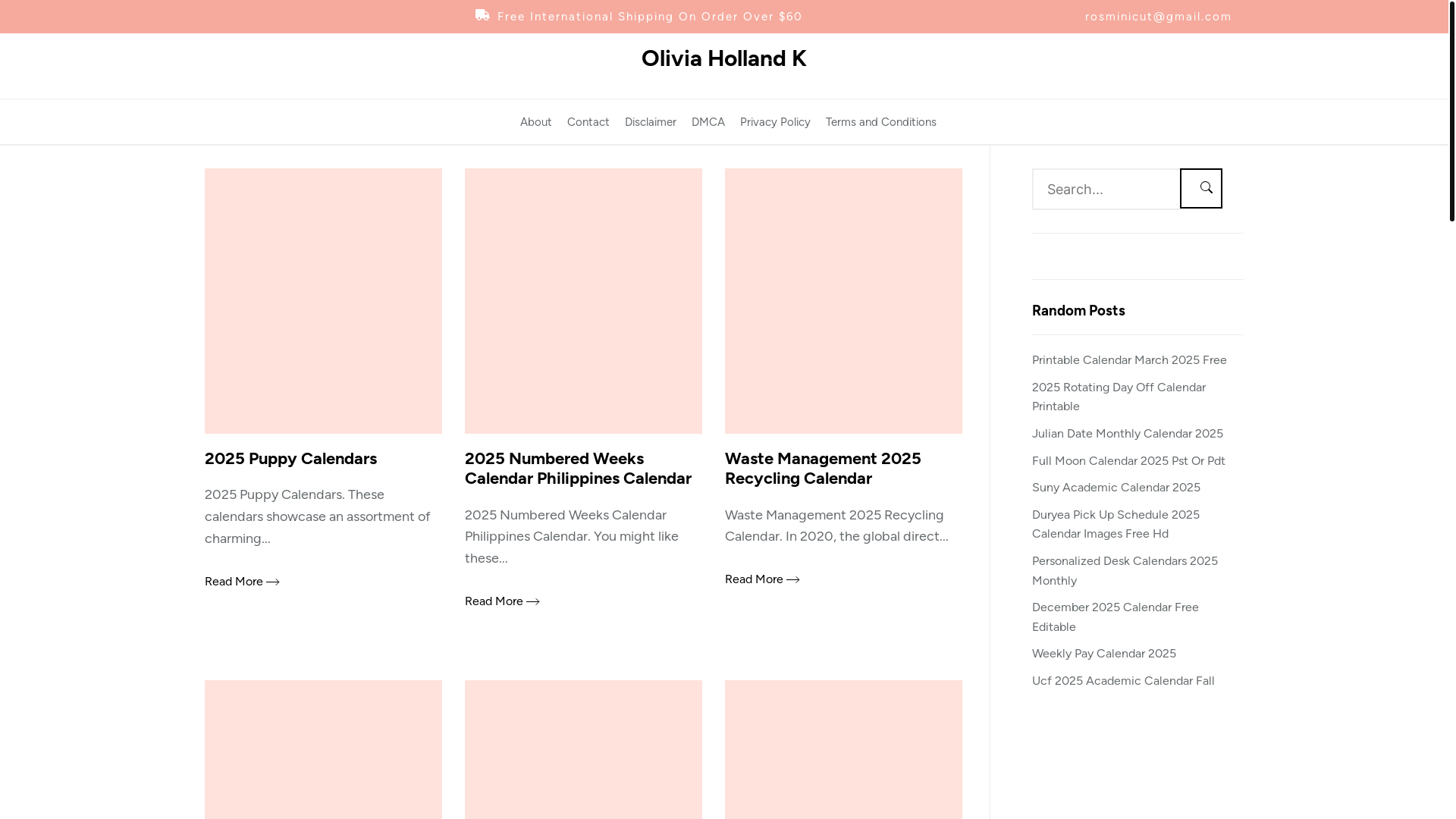Click the 2025 Puppy Calendars excerpt text
Viewport: 1456px width, 819px height.
coord(317,516)
